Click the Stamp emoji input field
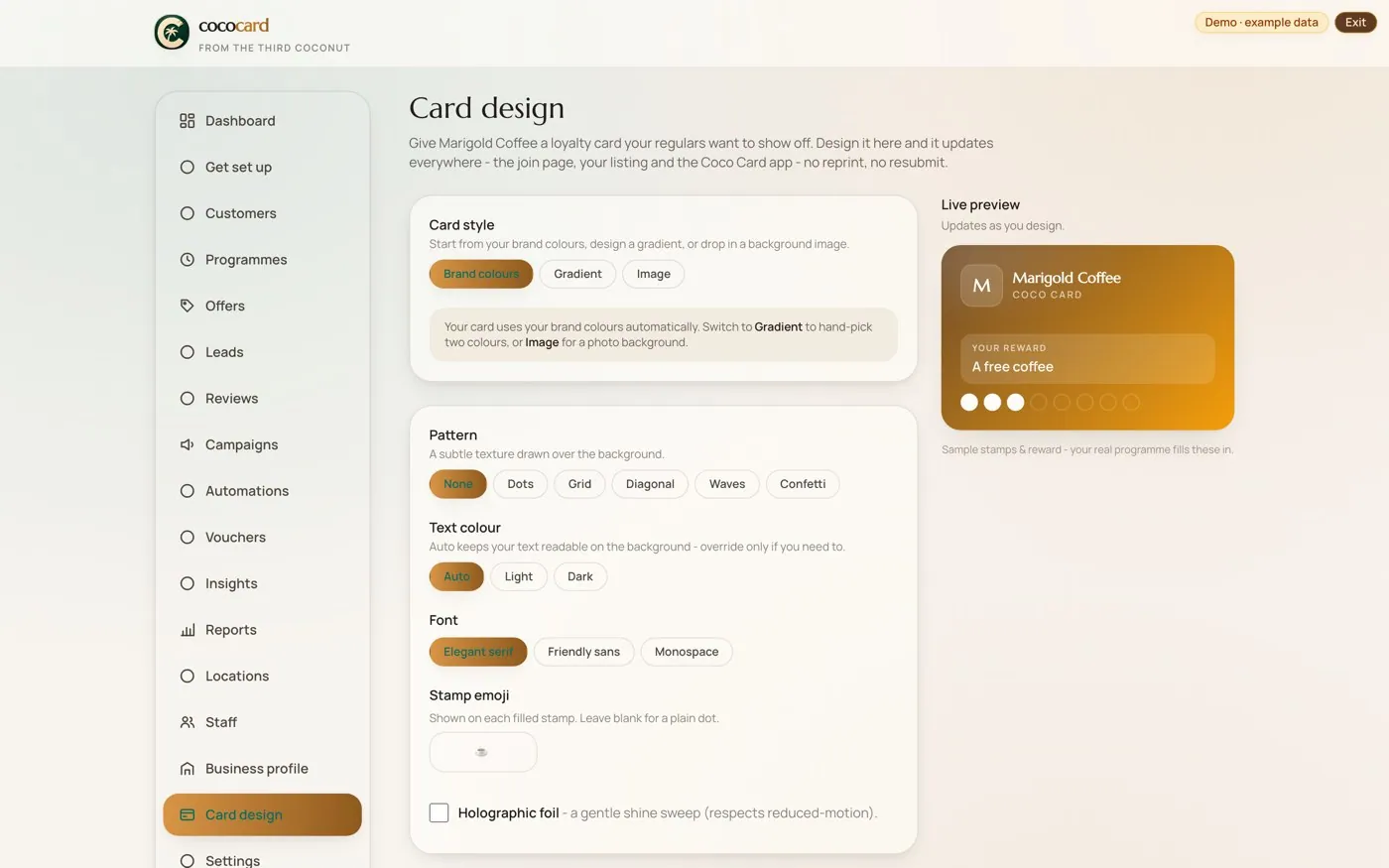 (483, 752)
